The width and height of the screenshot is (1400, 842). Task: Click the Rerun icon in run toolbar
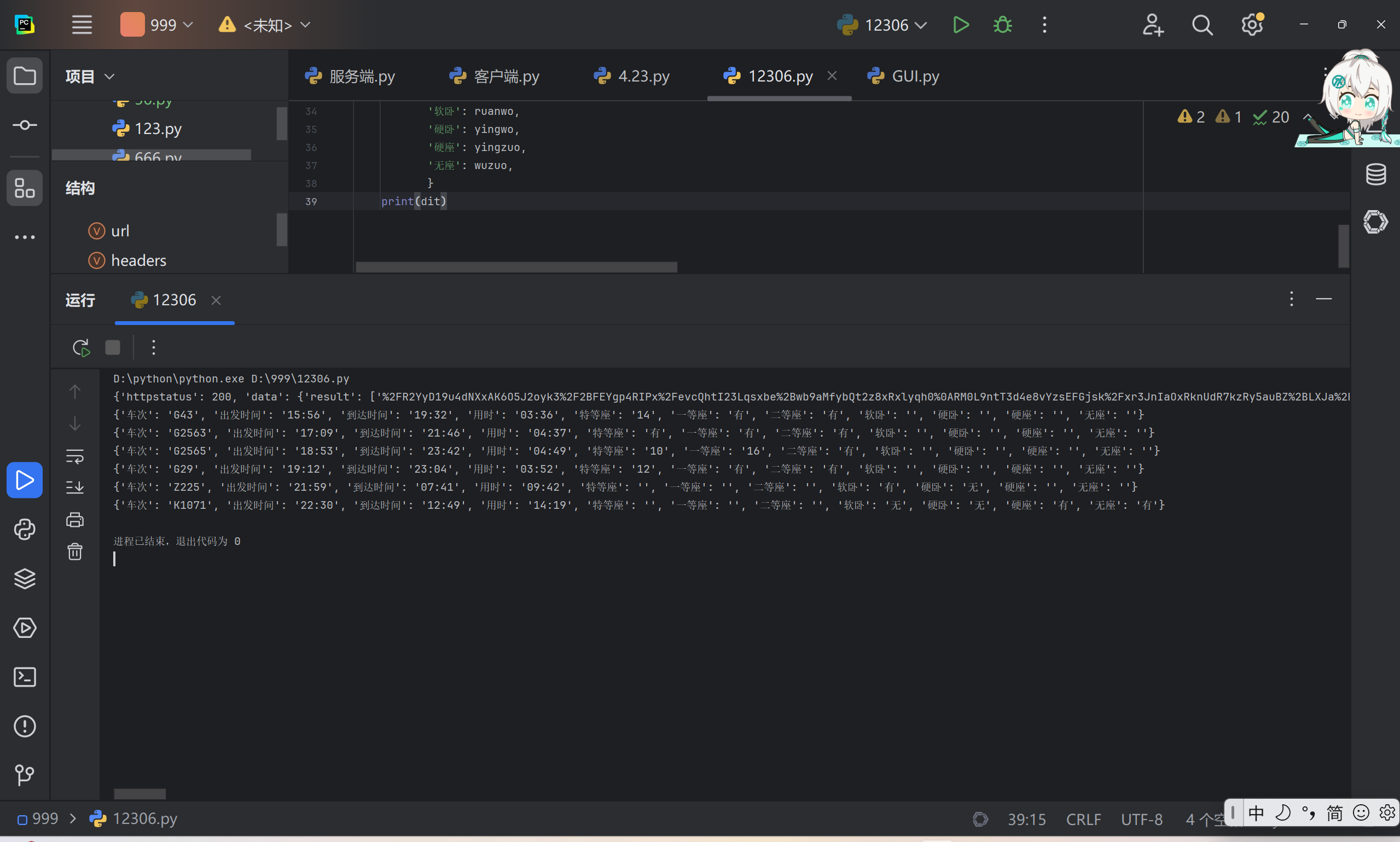coord(81,347)
